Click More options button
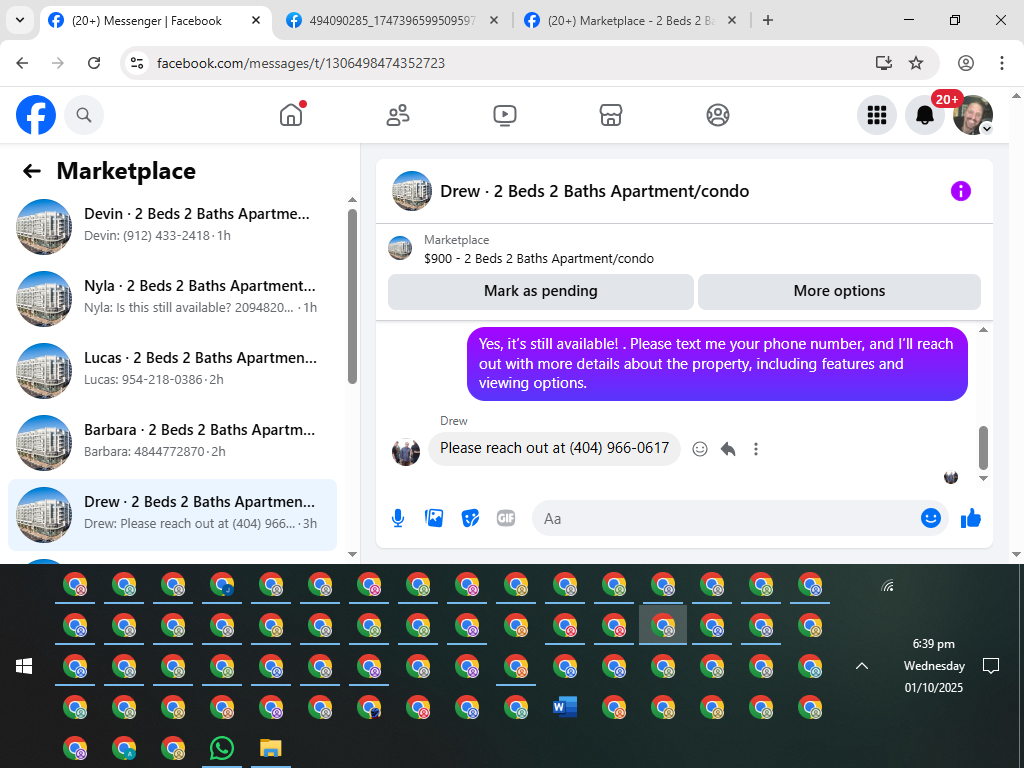The image size is (1024, 768). coord(839,291)
